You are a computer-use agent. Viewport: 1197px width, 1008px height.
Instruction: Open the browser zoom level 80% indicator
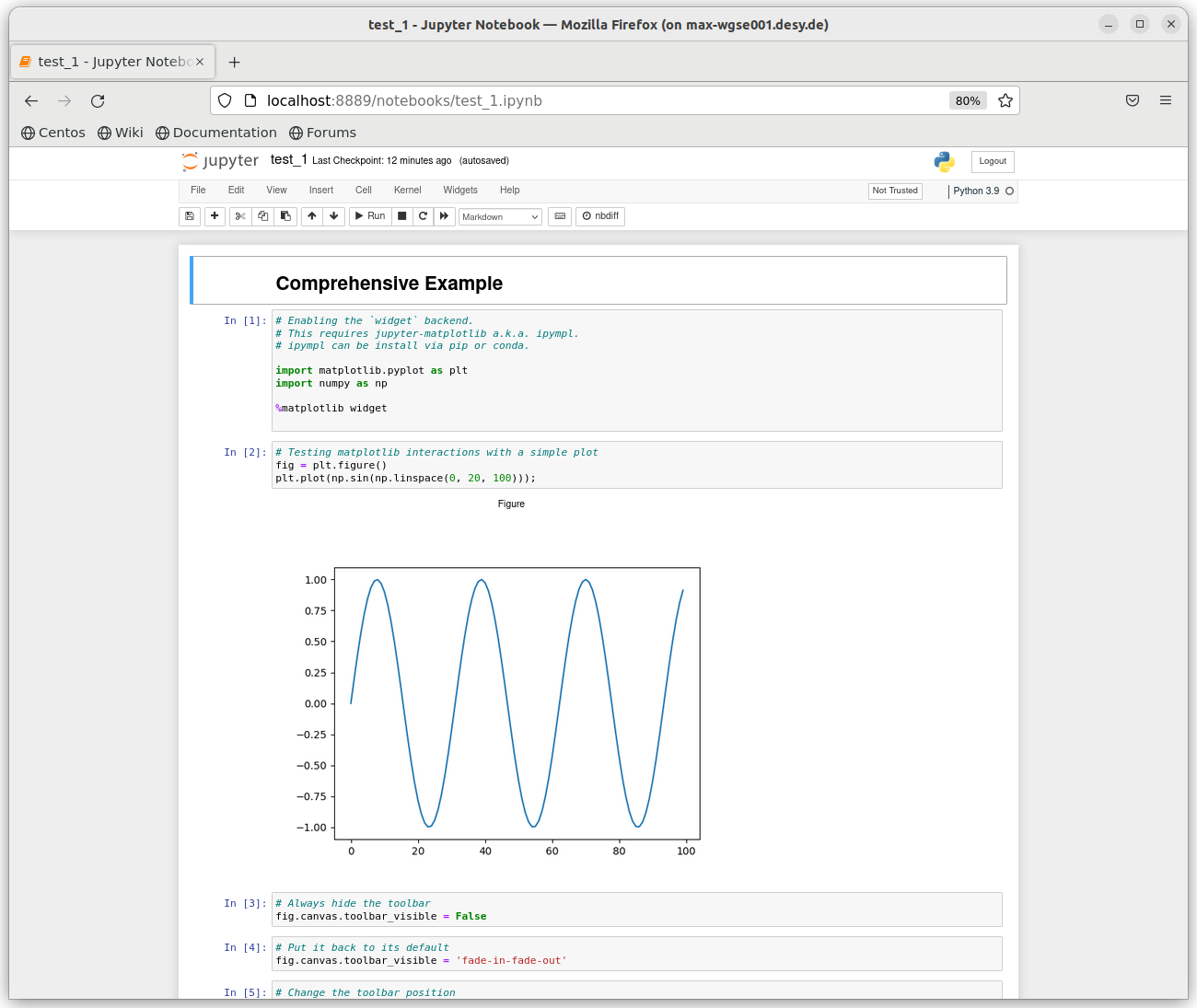(x=967, y=101)
